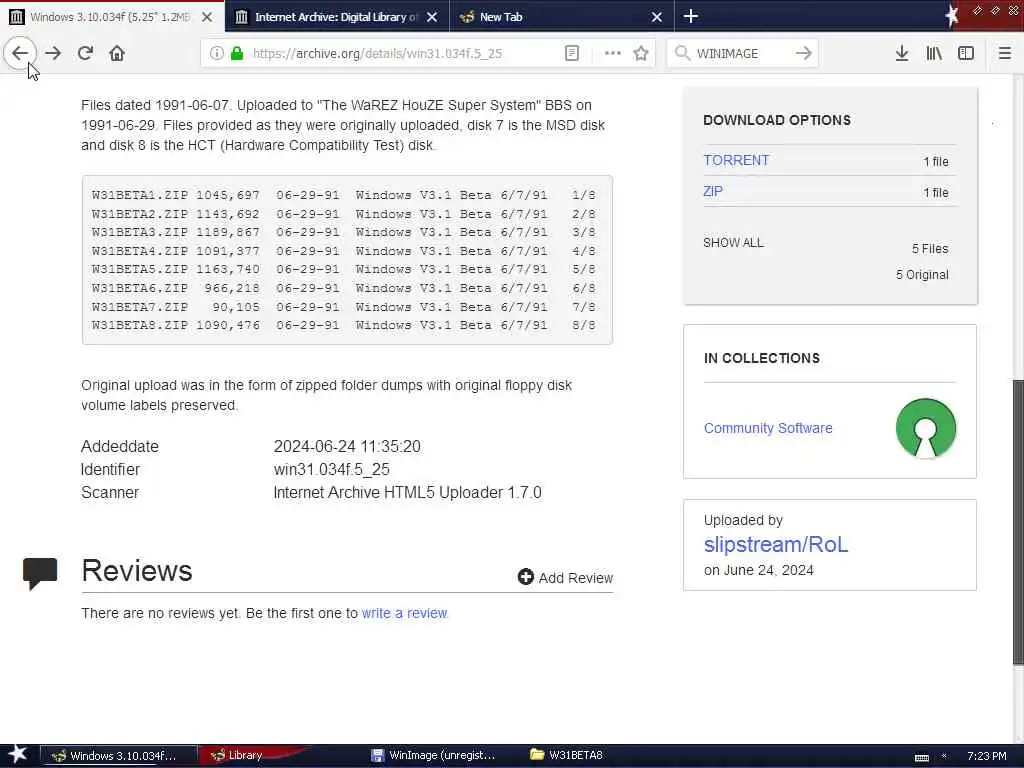The height and width of the screenshot is (768, 1024).
Task: Switch to the Internet Archive Digital Library tab
Action: [336, 17]
